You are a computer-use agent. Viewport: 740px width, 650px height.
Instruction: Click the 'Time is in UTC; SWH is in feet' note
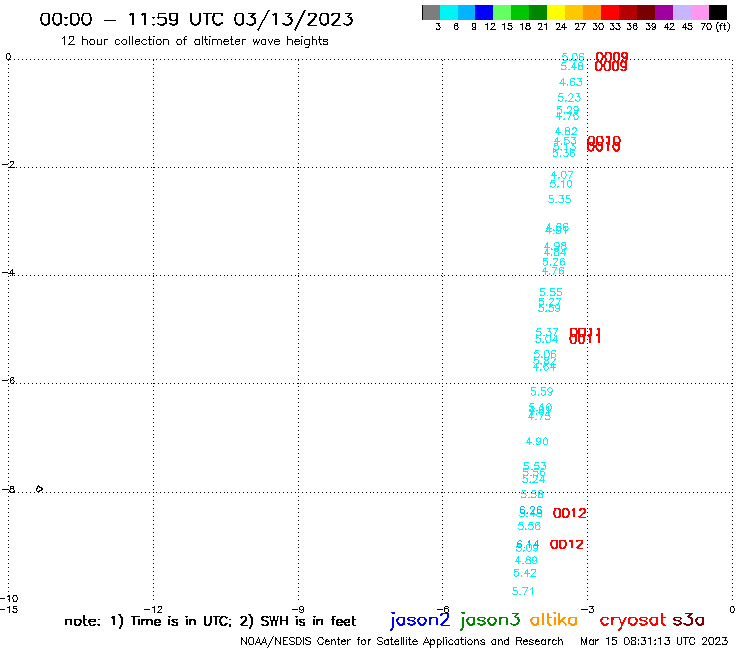pyautogui.click(x=210, y=621)
